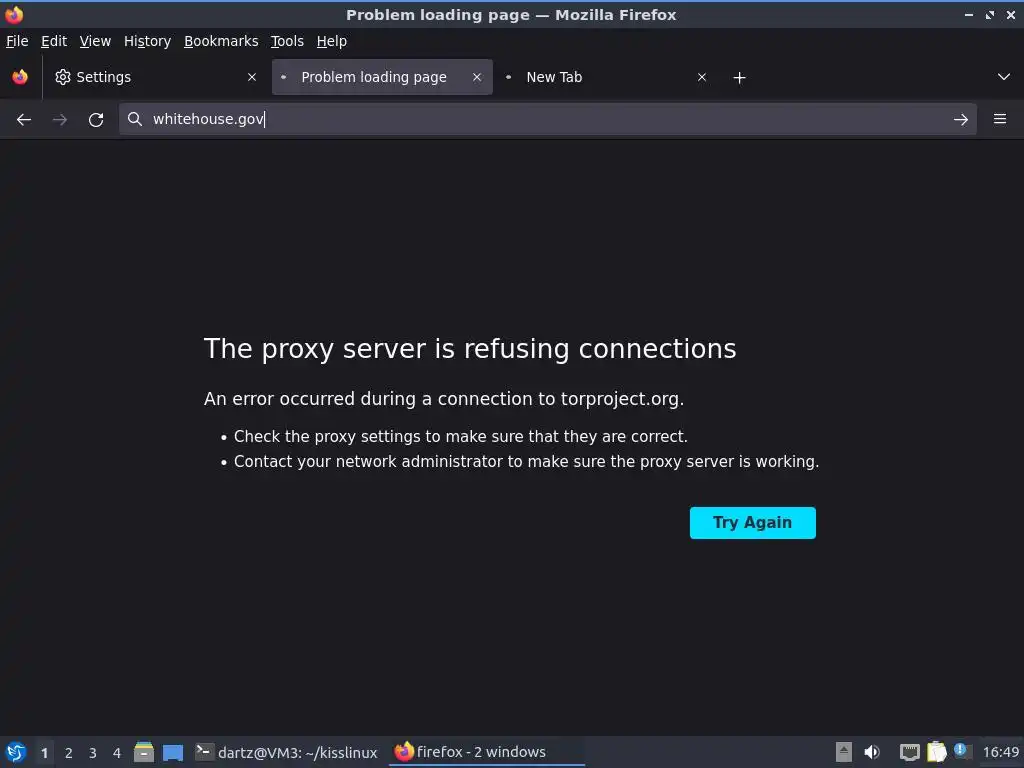Open the volume speaker tray icon
Viewport: 1024px width, 768px height.
tap(872, 752)
